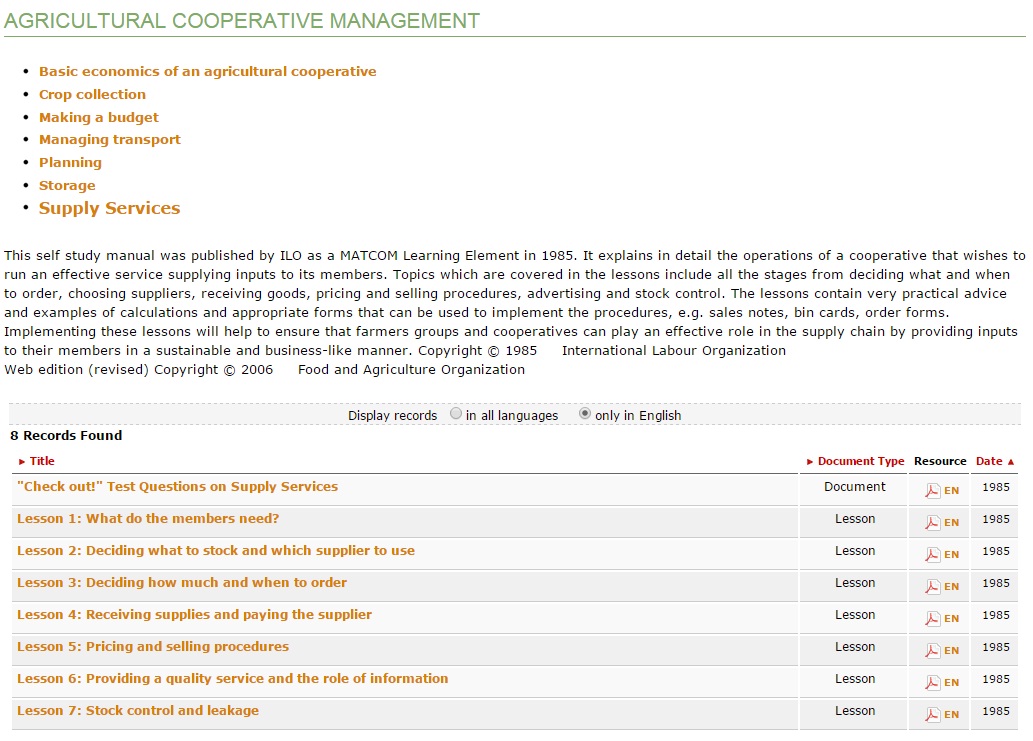Open Lesson 5: Pricing and selling procedures
Screen dimensions: 1033x741
click(x=152, y=646)
